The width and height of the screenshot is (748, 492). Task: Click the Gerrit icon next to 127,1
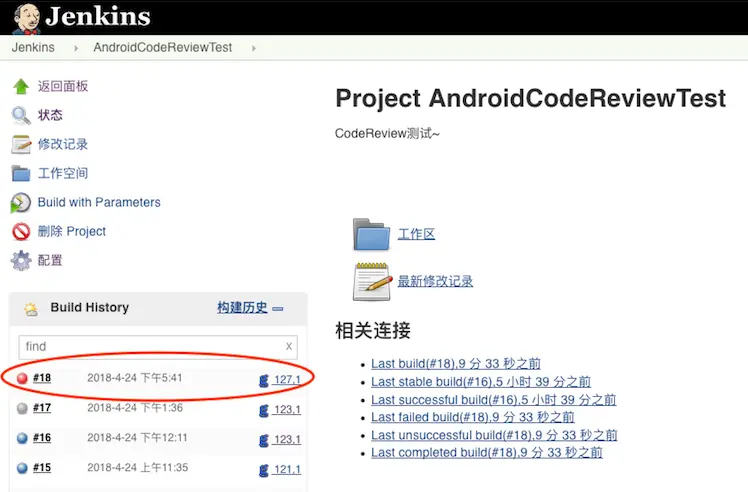coord(263,380)
